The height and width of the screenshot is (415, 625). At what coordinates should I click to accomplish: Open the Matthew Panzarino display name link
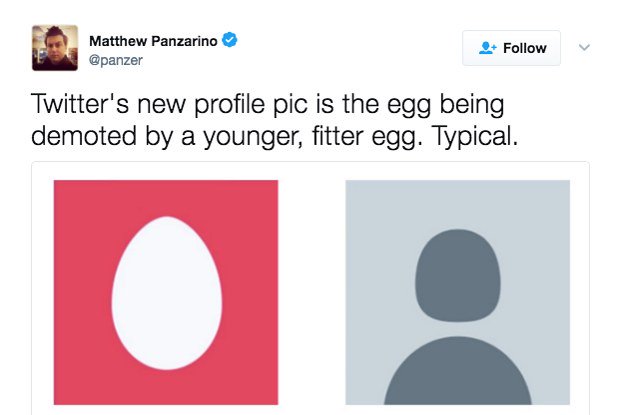pyautogui.click(x=153, y=41)
